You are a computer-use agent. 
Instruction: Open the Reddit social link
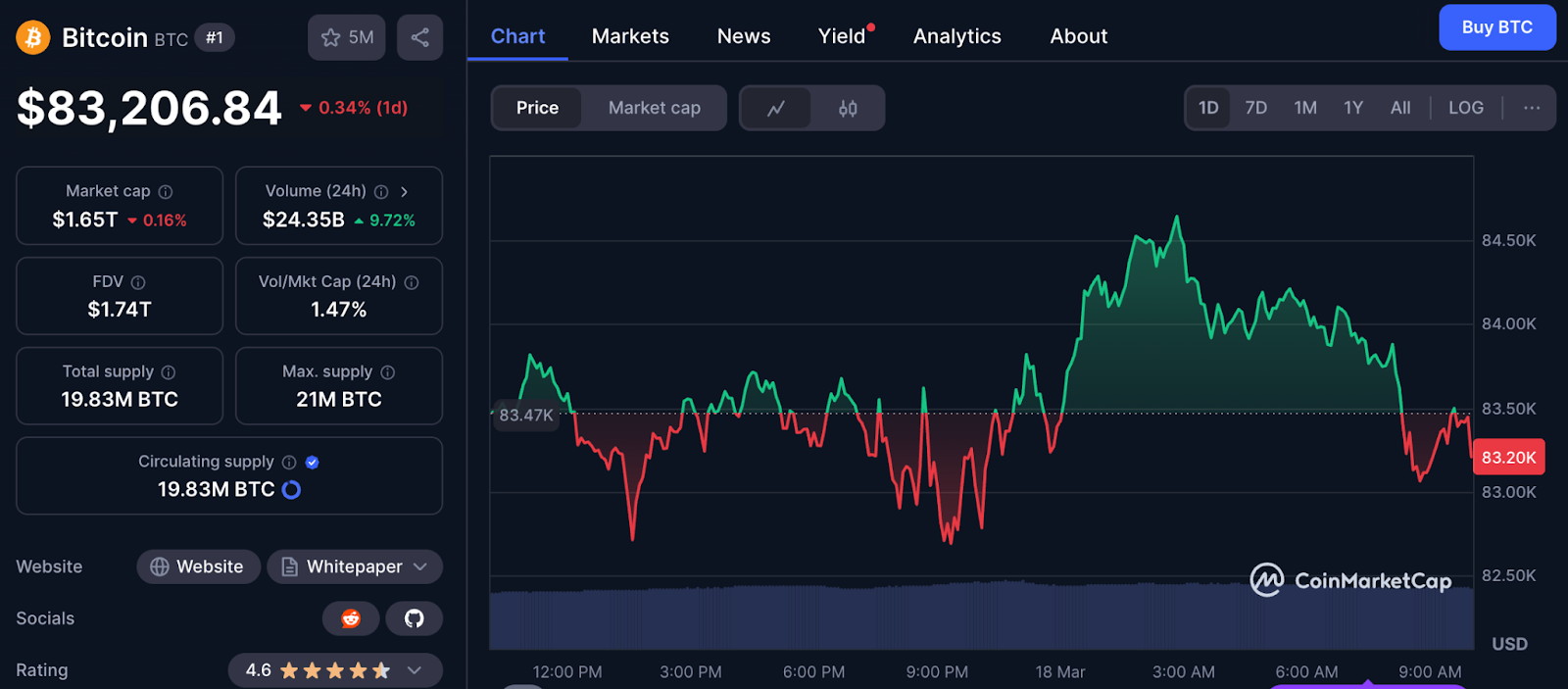click(x=351, y=618)
